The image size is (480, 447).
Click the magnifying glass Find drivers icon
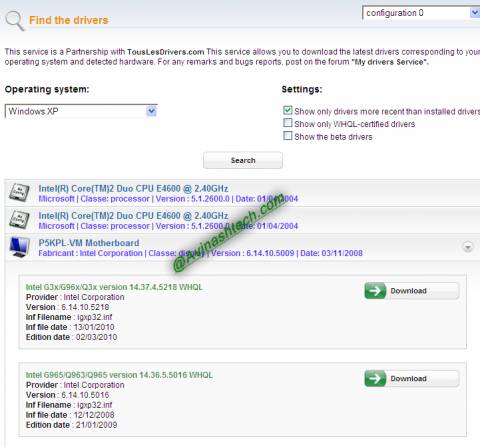[x=15, y=21]
